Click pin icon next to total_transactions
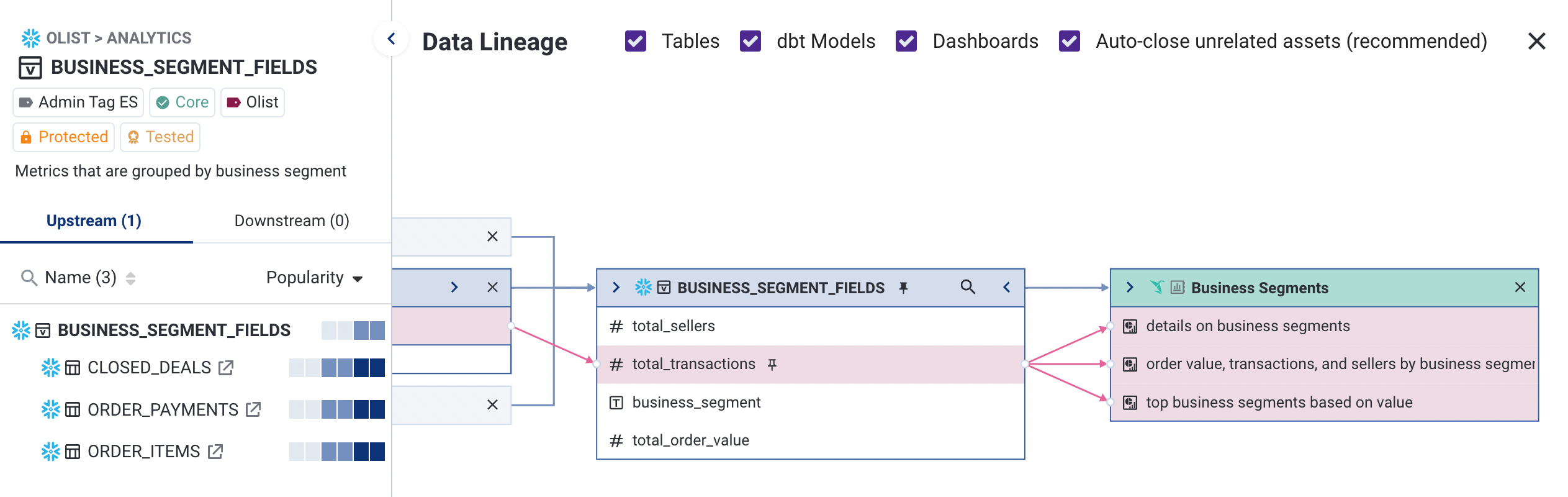 click(772, 365)
